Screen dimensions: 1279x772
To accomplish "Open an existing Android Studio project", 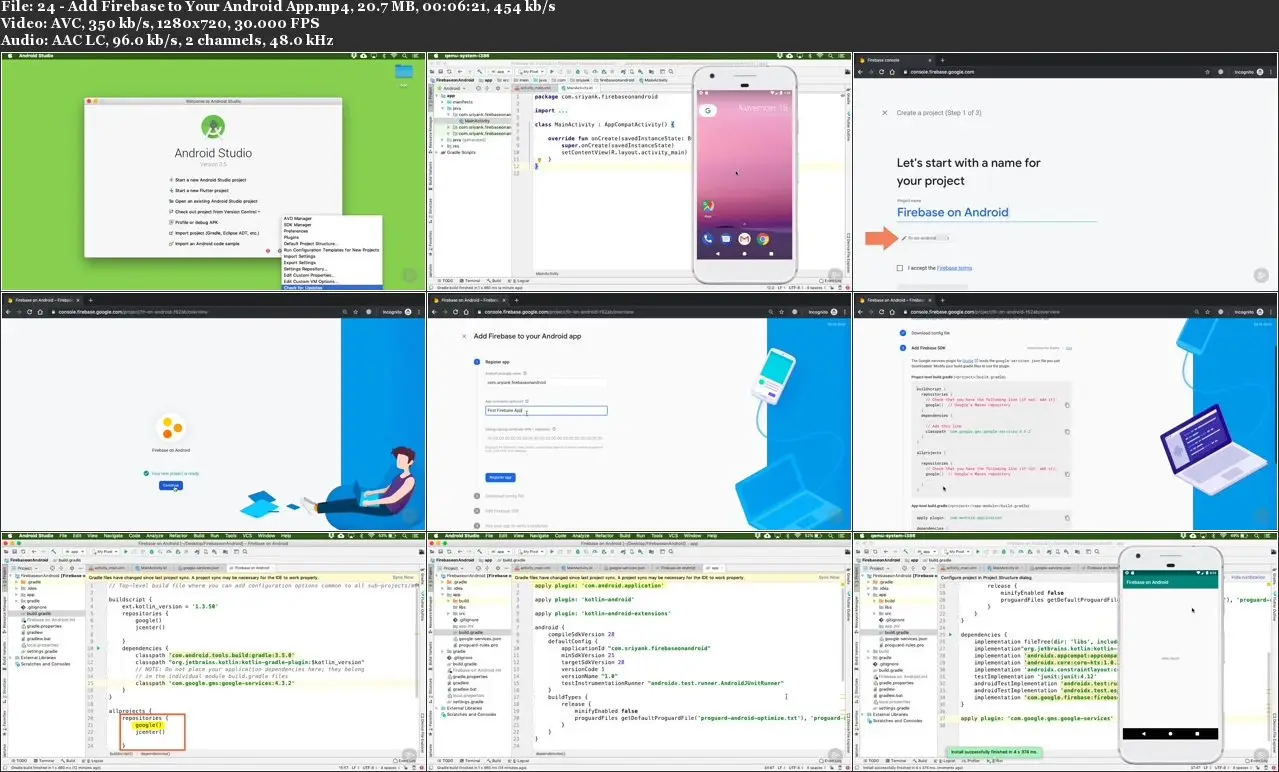I will 214,201.
